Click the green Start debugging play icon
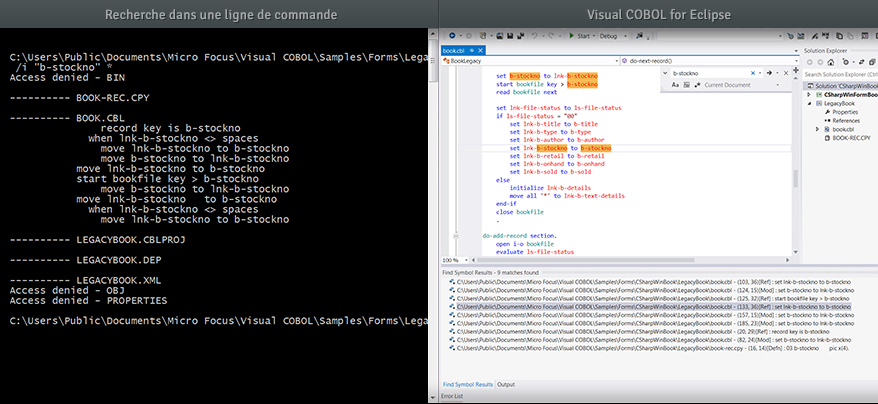 pos(572,36)
